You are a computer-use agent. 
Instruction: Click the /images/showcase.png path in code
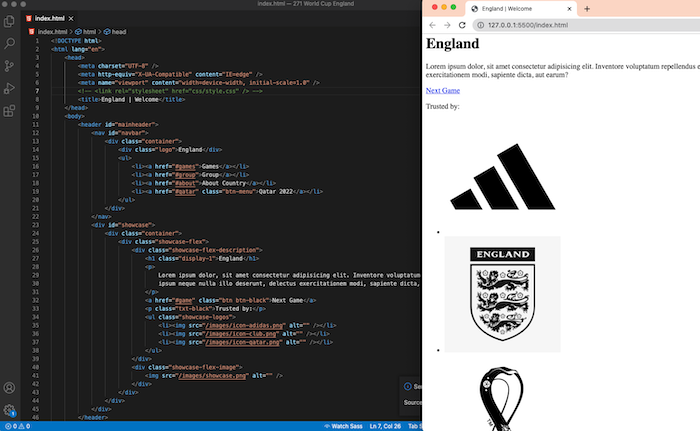pyautogui.click(x=212, y=376)
